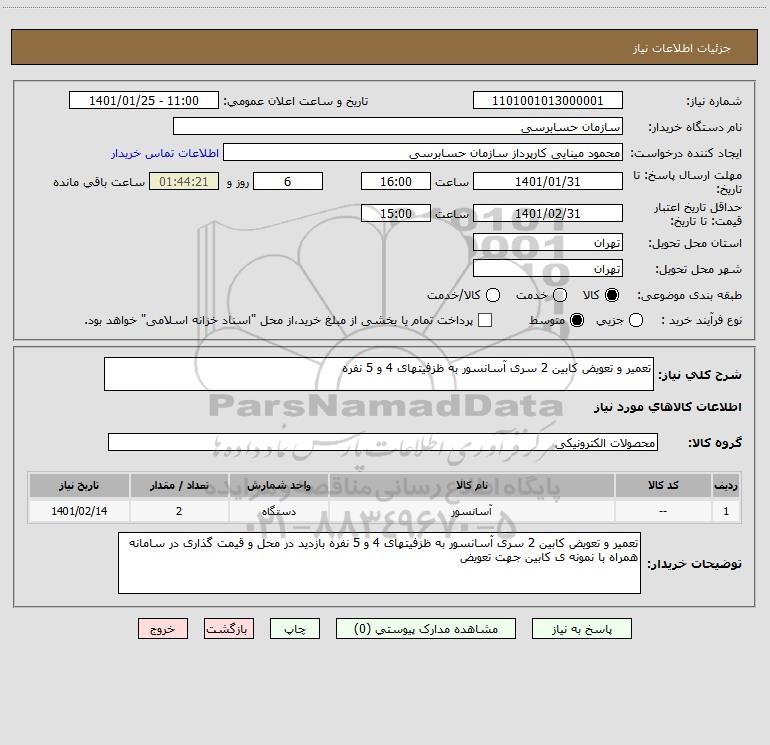Select the متوسط purchase type radio
Screen dimensions: 770x745
click(577, 321)
